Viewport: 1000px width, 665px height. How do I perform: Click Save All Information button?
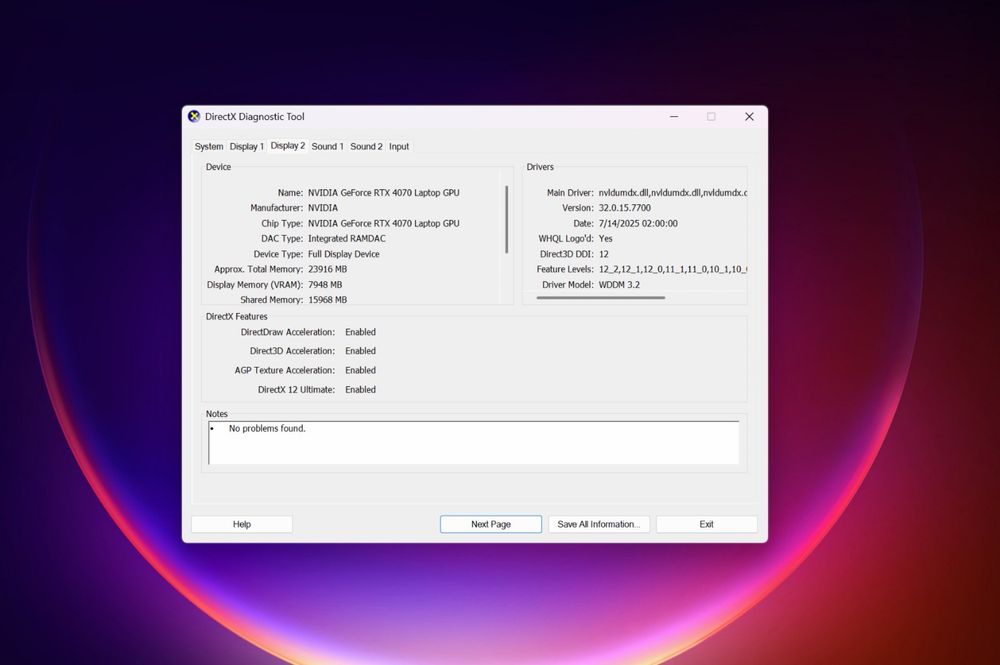599,524
